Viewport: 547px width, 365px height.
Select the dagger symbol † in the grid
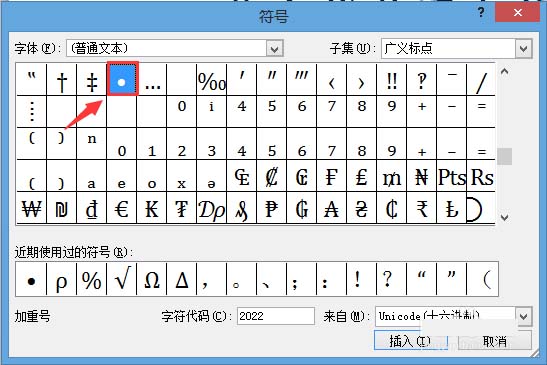(x=62, y=80)
